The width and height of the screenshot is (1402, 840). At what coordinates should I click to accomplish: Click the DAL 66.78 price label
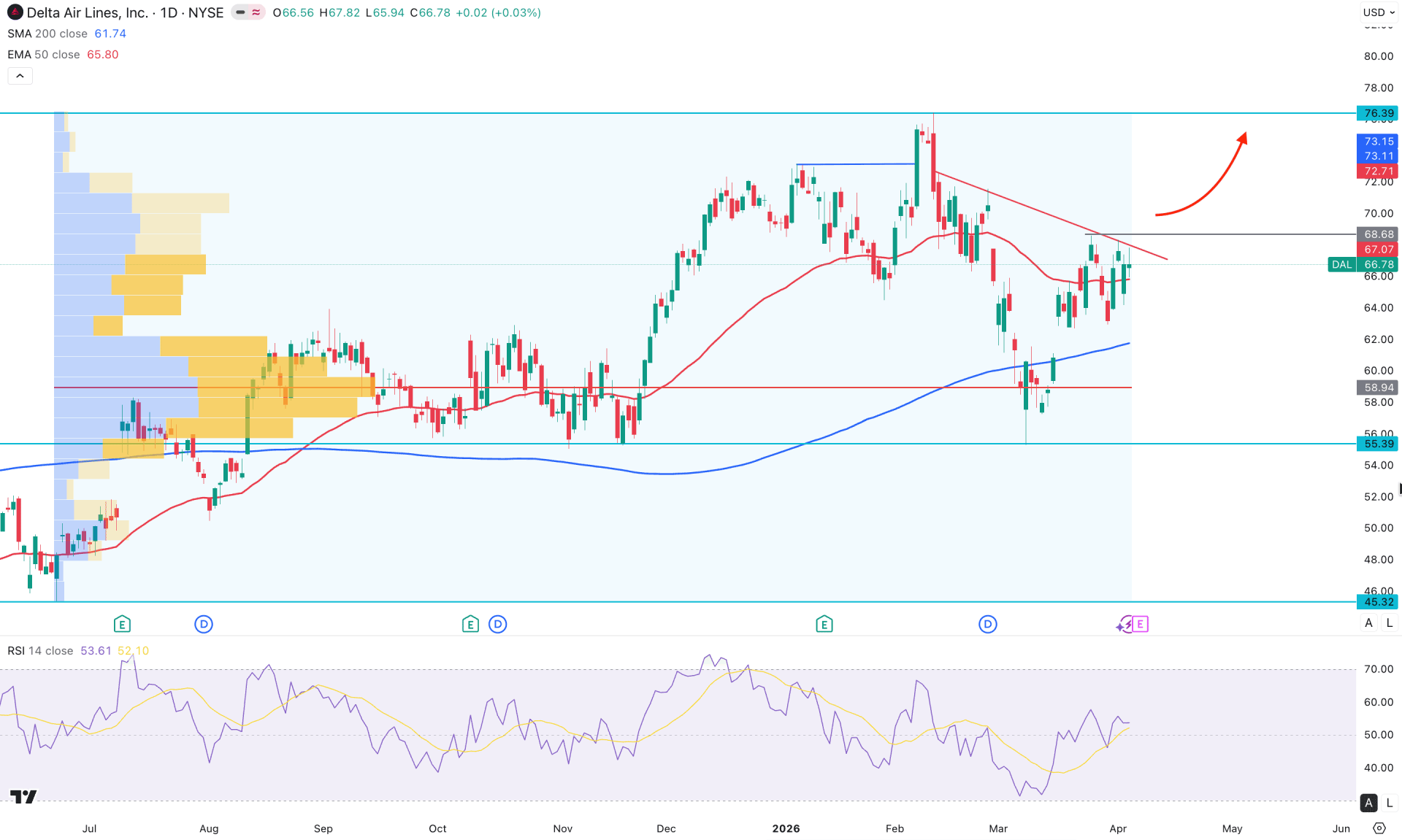1361,264
